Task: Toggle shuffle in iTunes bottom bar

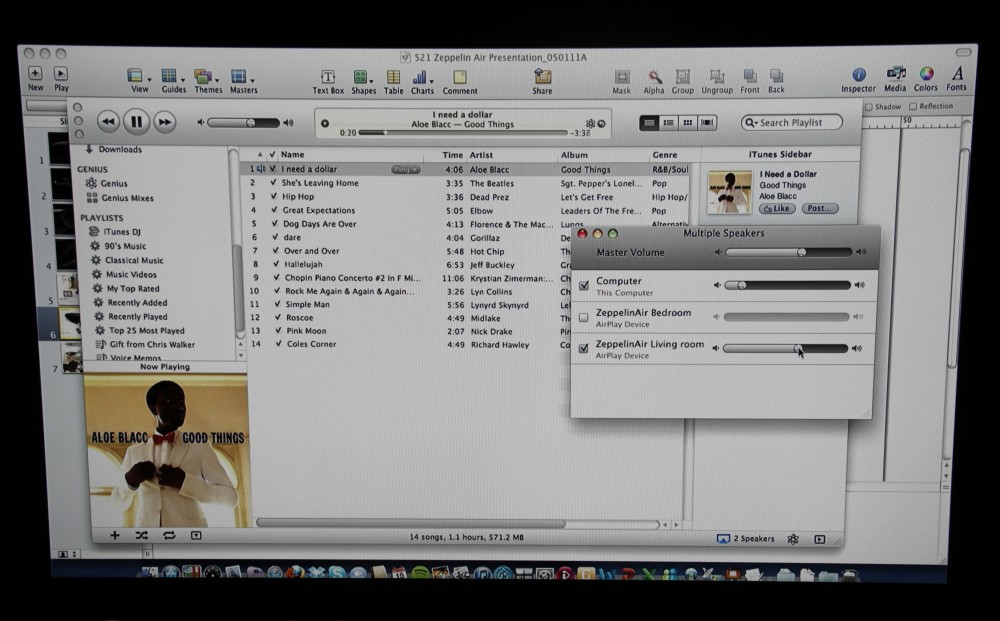Action: 142,536
